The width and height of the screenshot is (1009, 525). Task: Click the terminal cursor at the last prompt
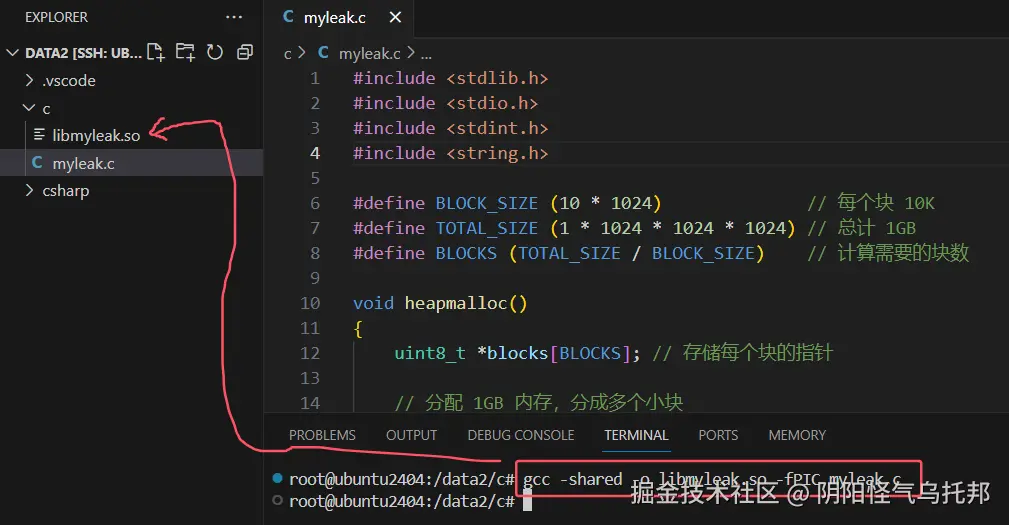point(527,501)
